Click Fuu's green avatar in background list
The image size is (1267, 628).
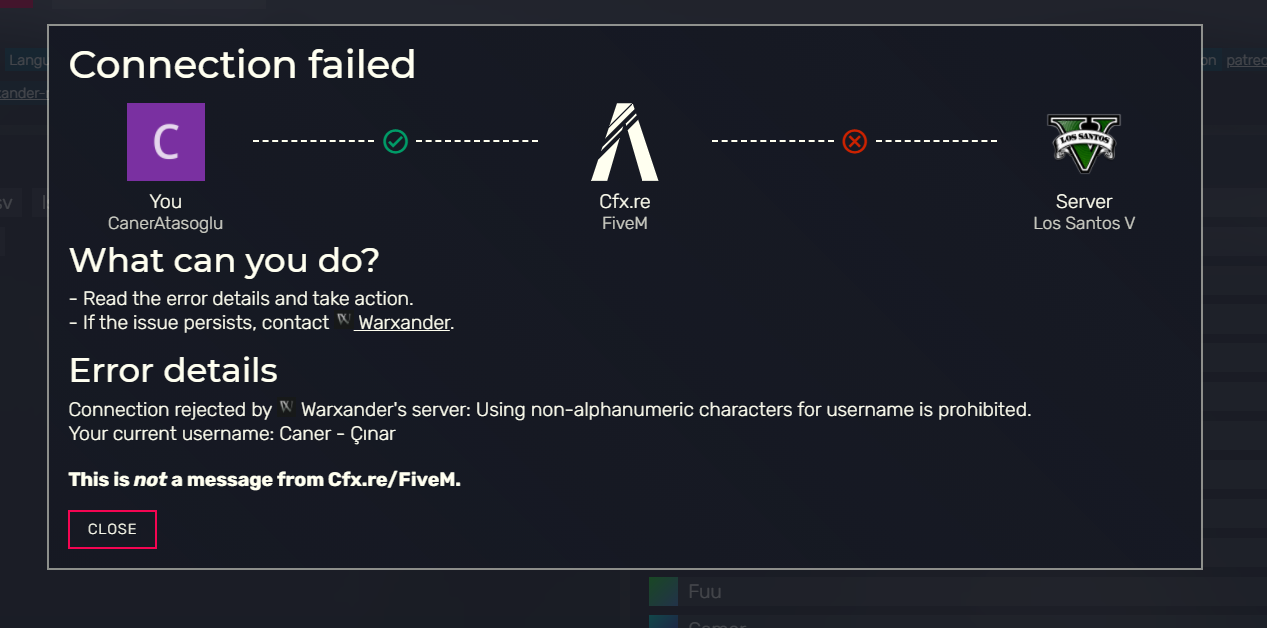pos(663,591)
